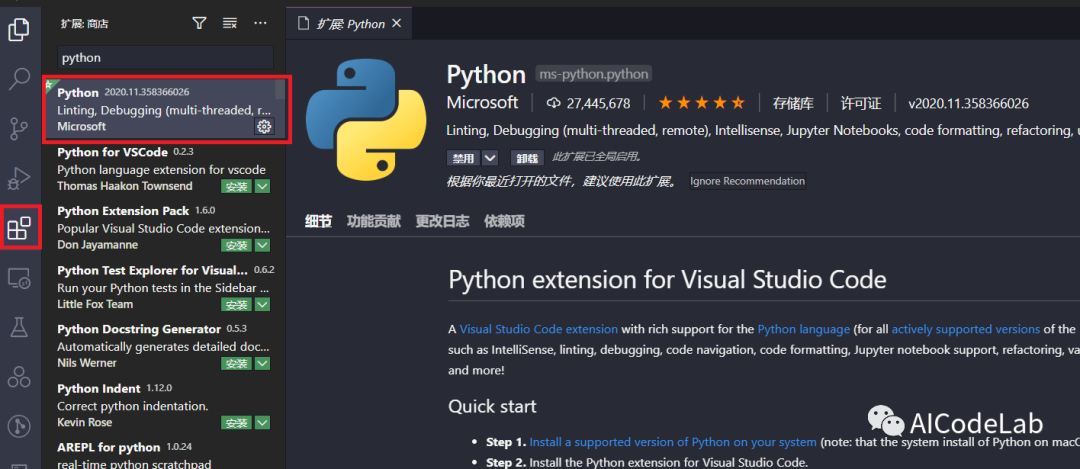Viewport: 1080px width, 469px height.
Task: Select Python Extension Pack entry
Action: coord(163,228)
